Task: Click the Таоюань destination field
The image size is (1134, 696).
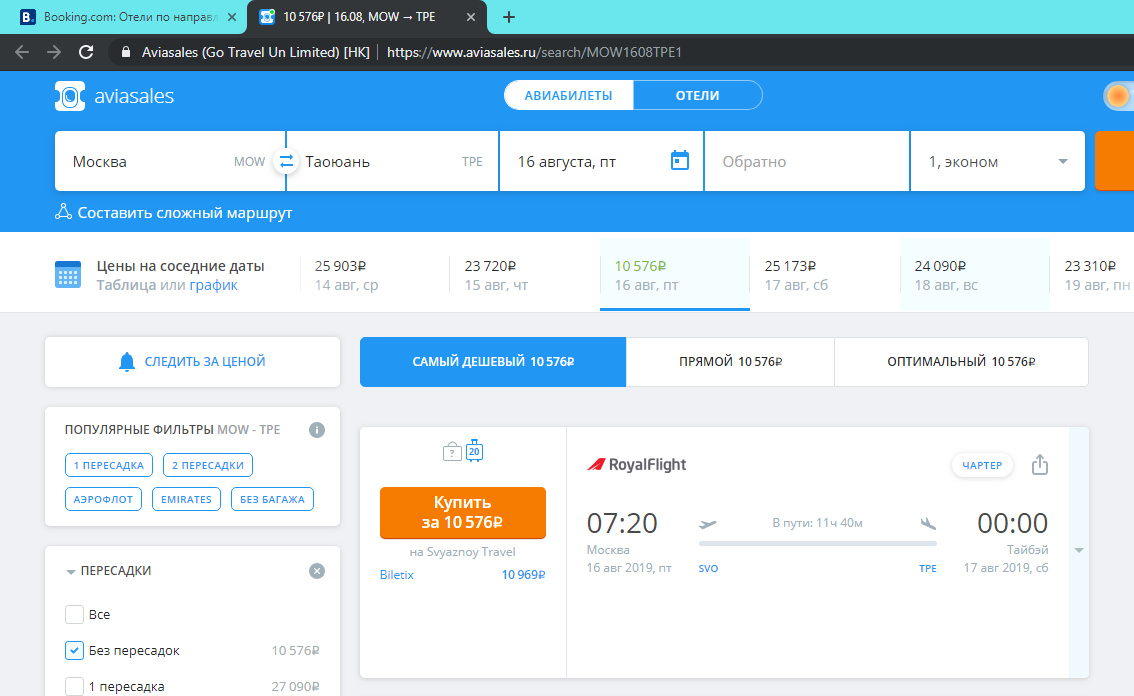Action: pyautogui.click(x=393, y=161)
